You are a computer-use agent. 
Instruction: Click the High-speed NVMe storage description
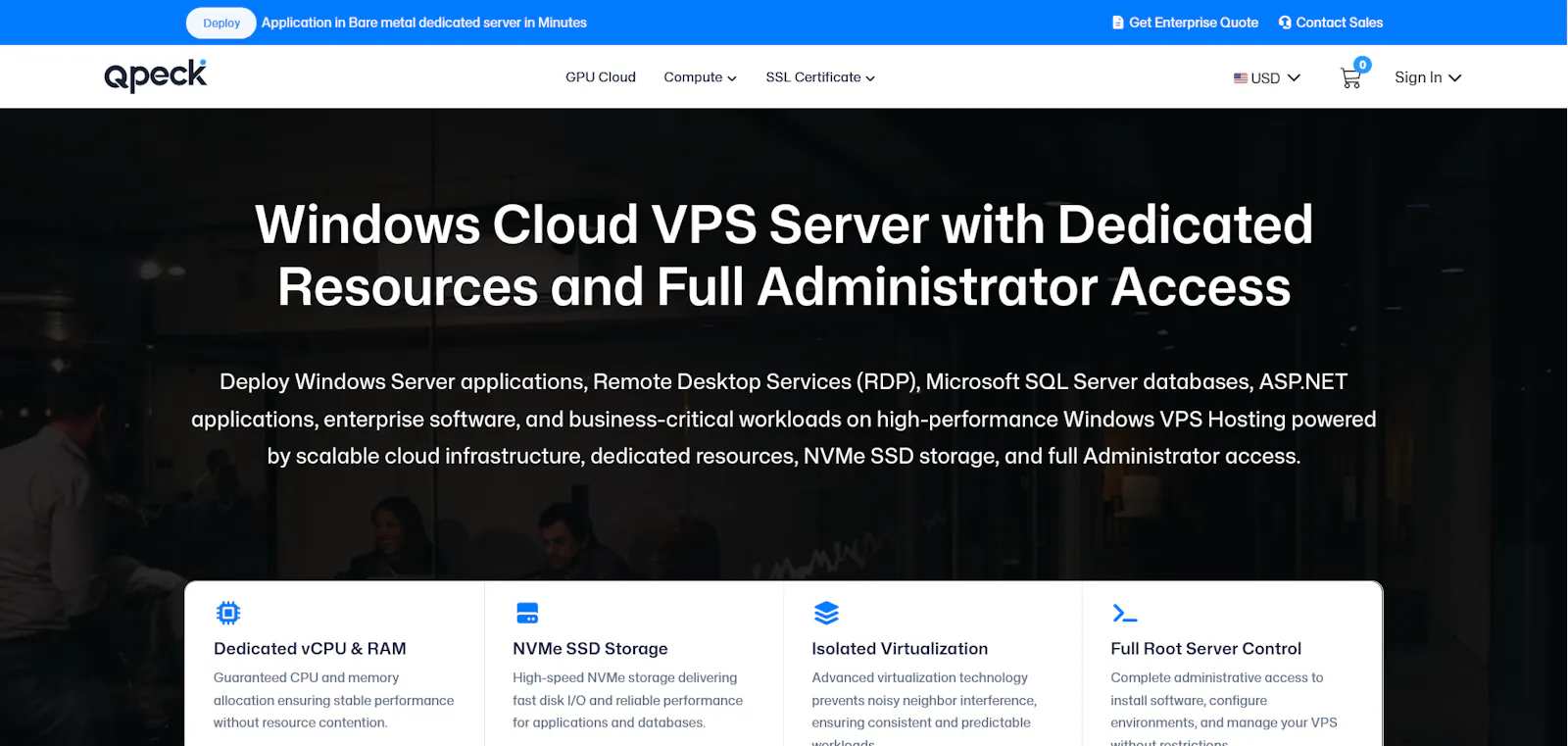[x=627, y=700]
